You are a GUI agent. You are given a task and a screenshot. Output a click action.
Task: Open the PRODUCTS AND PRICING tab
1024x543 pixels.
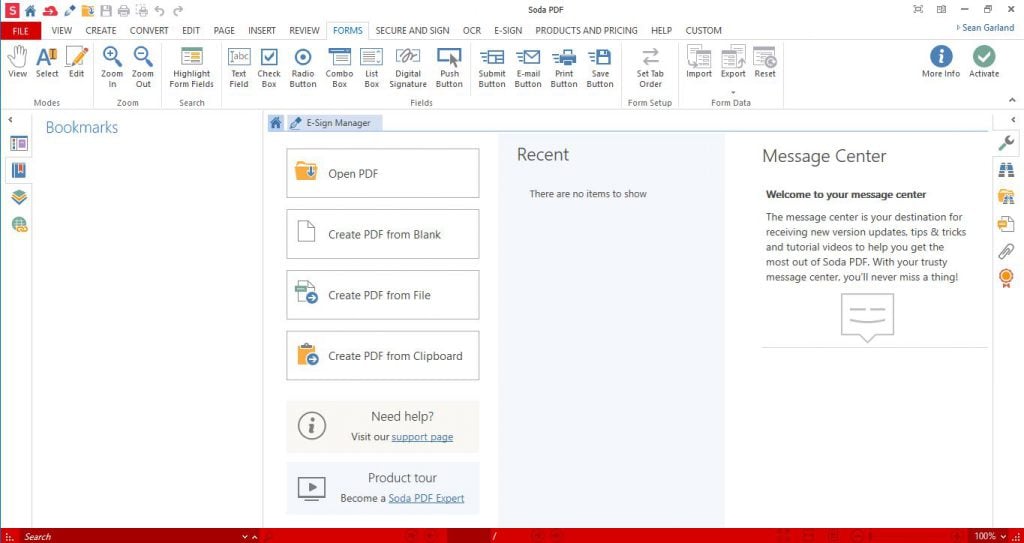586,31
